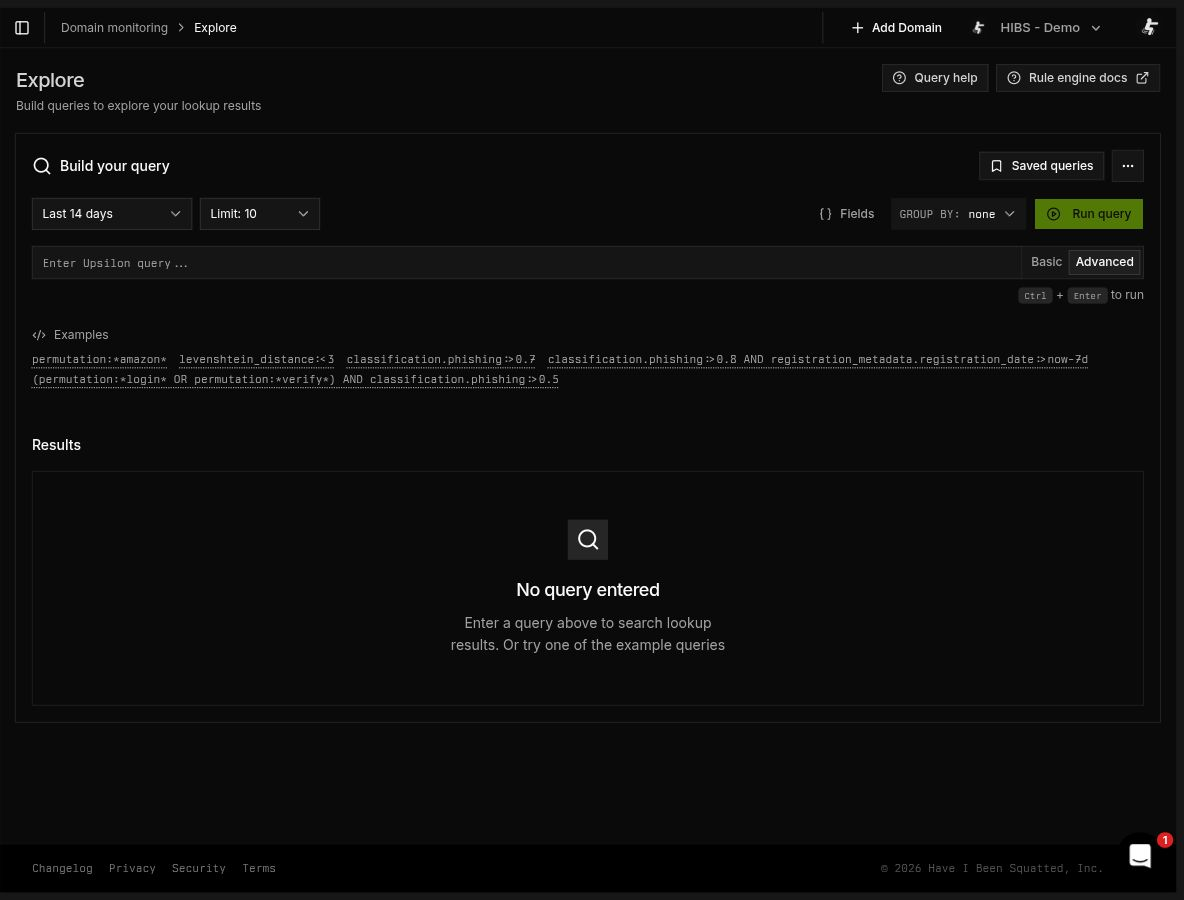Open the chat support widget
Screen dimensions: 1184x900
click(x=1139, y=855)
